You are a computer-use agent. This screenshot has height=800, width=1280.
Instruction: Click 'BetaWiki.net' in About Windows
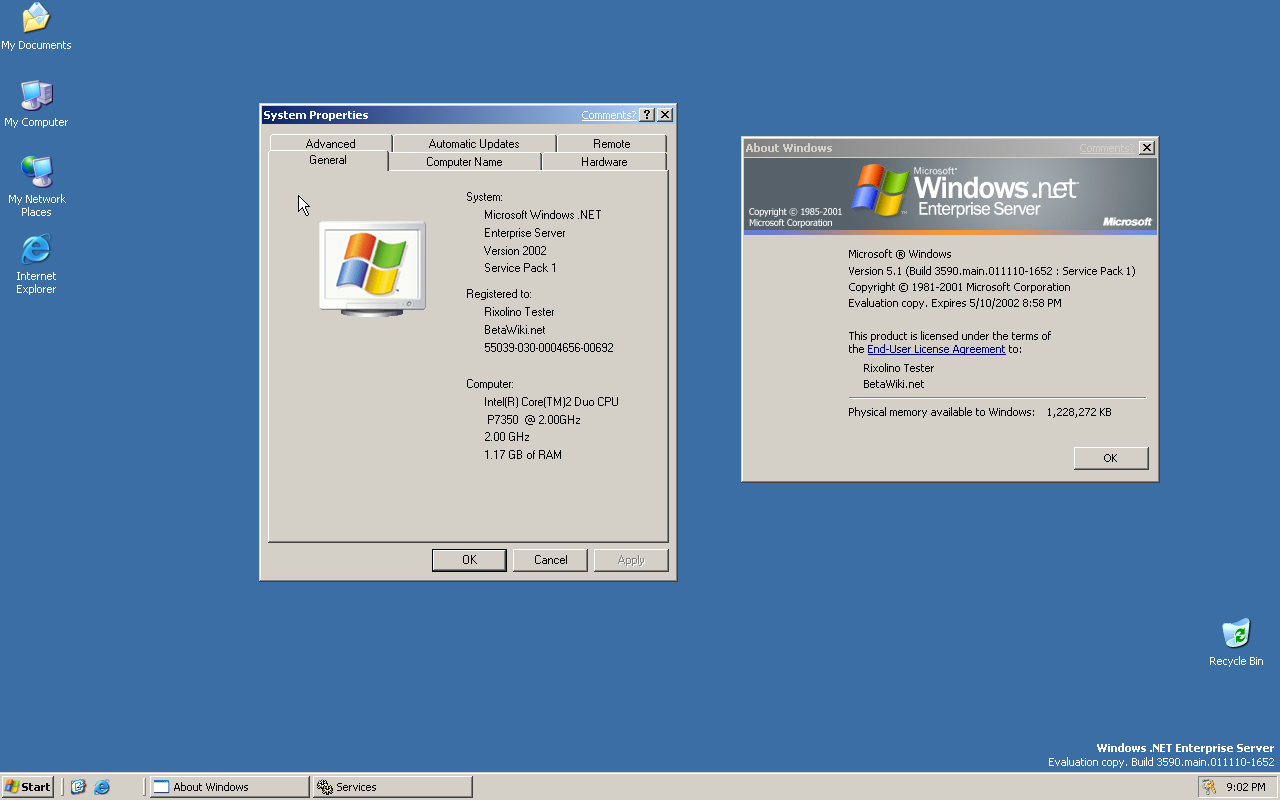tap(894, 384)
